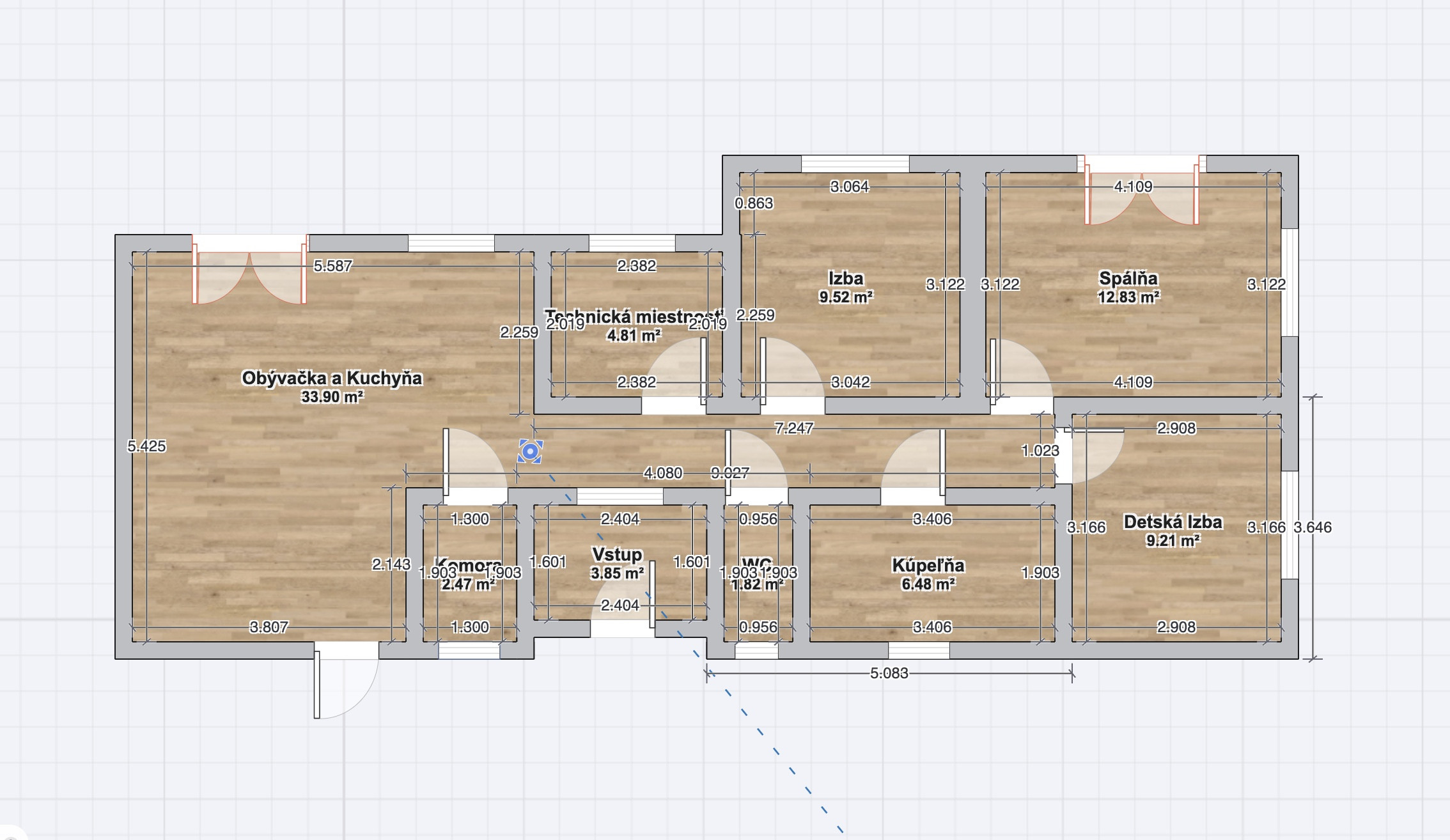Click the 5.587 dimension in Obývačka
The height and width of the screenshot is (840, 1450).
pos(332,266)
